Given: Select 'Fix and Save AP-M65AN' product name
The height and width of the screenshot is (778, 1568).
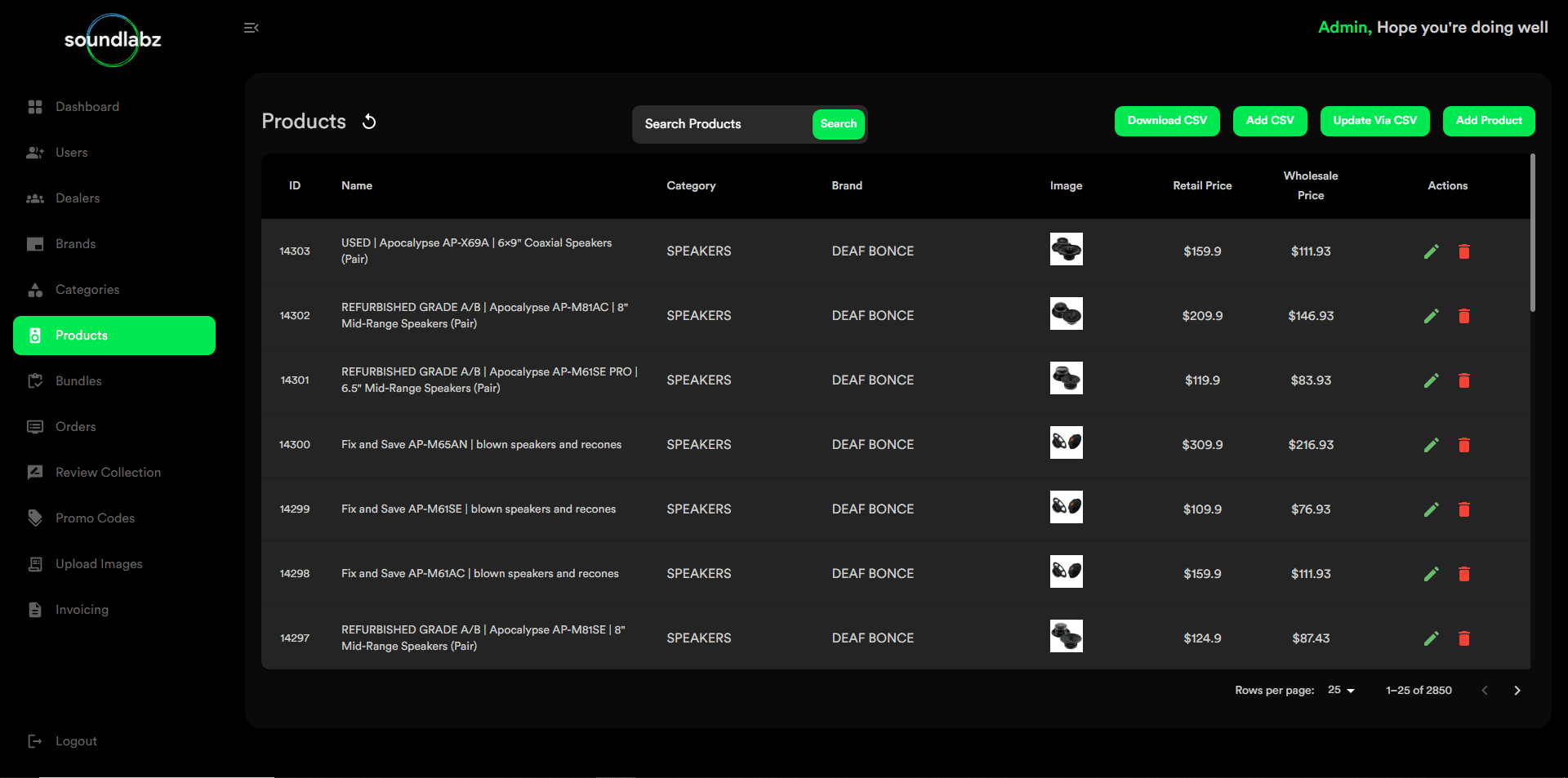Looking at the screenshot, I should [481, 445].
